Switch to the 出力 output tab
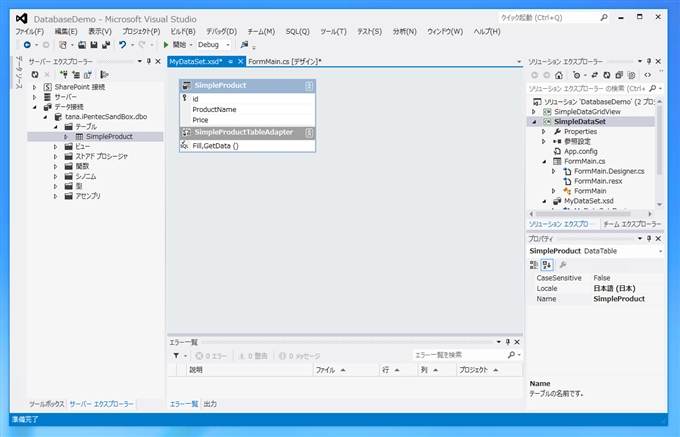The height and width of the screenshot is (437, 680). tap(210, 404)
